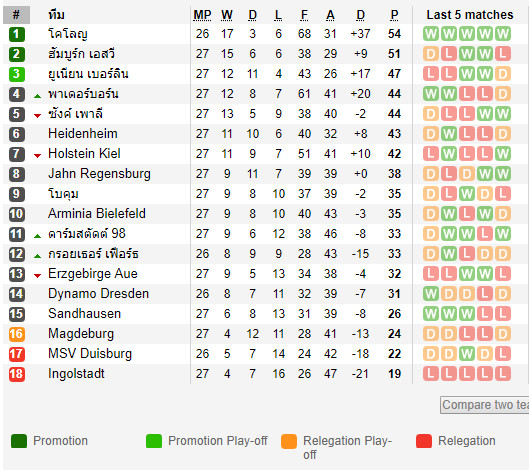Click the Compare two teams button
This screenshot has height=470, width=529.
click(x=484, y=405)
